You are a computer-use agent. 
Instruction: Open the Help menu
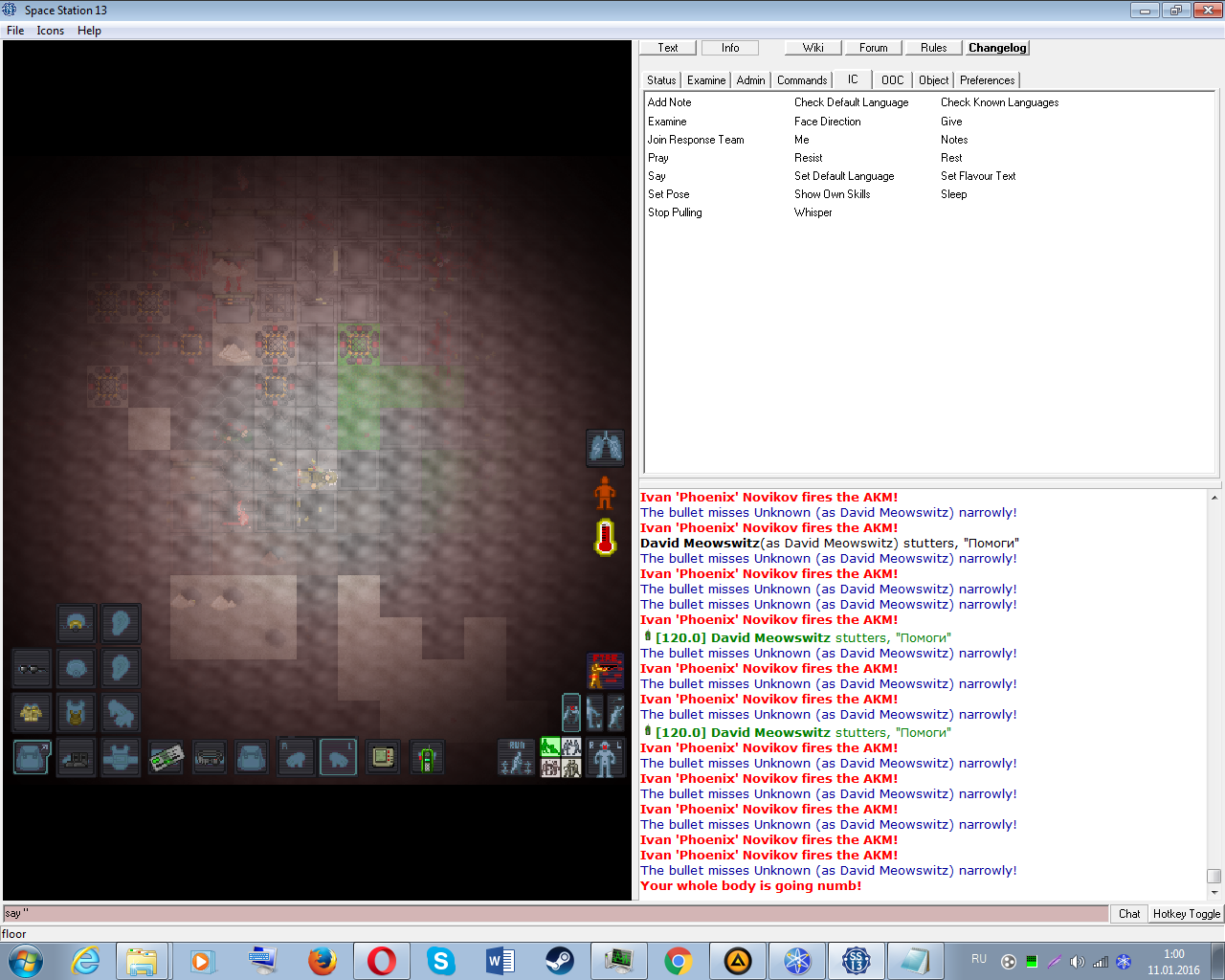pos(89,31)
